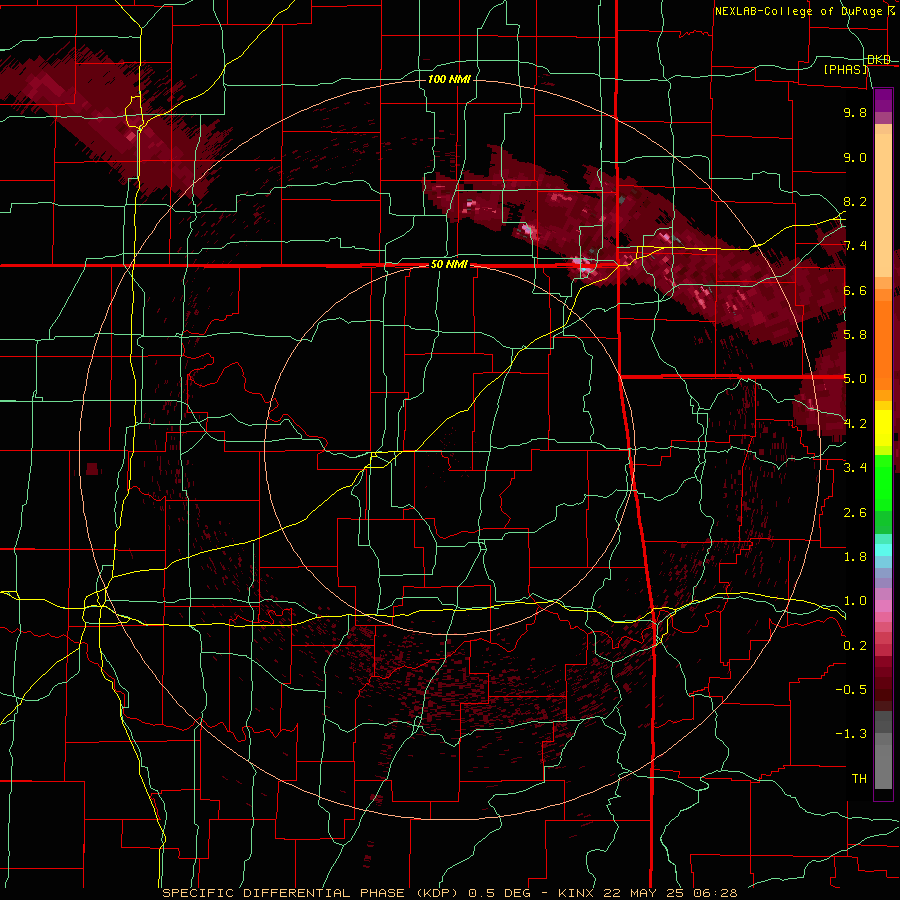Click the 7.4 scale value
900x900 pixels.
pyautogui.click(x=855, y=246)
